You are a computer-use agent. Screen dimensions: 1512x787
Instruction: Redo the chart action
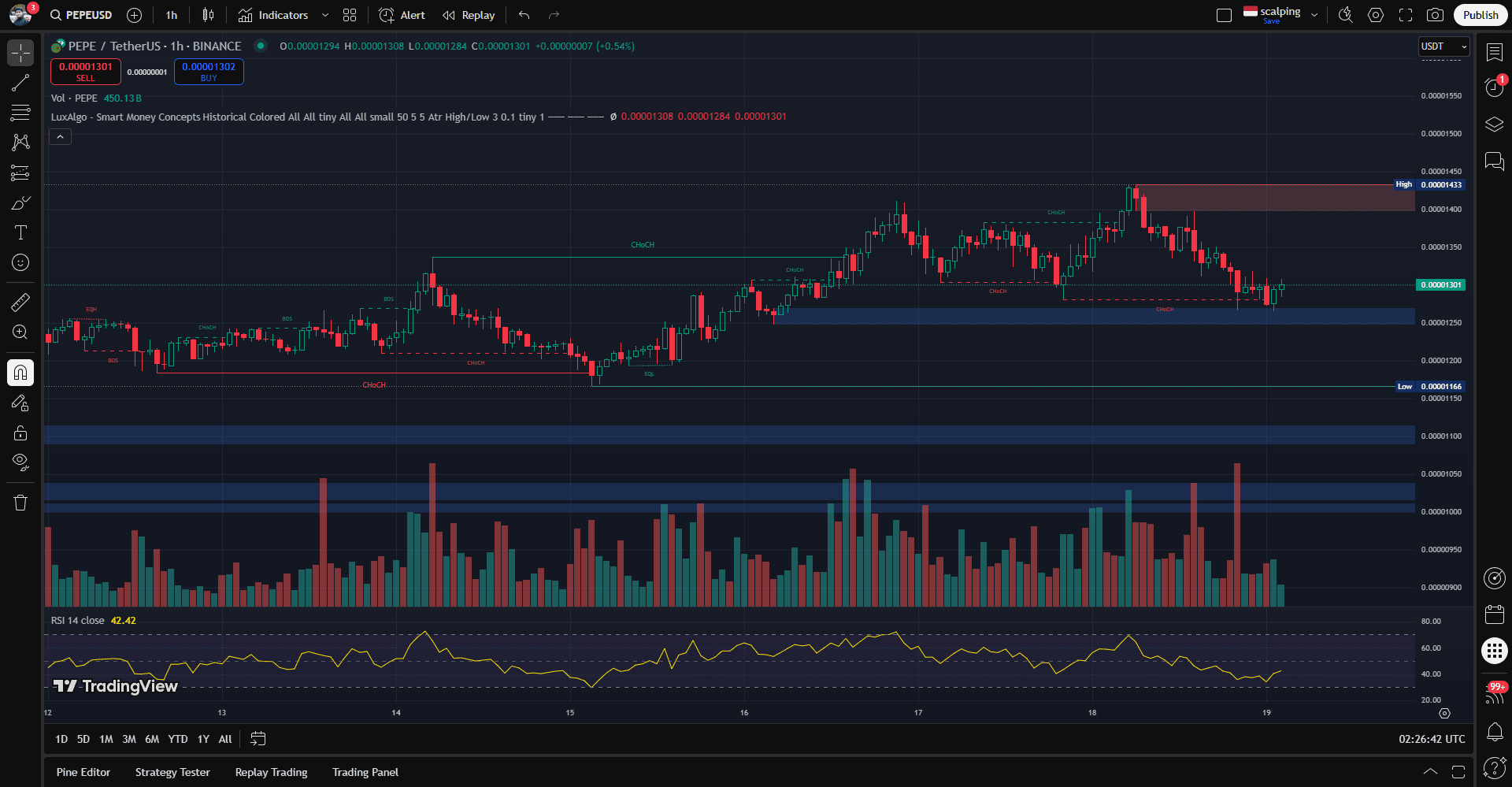[x=554, y=15]
